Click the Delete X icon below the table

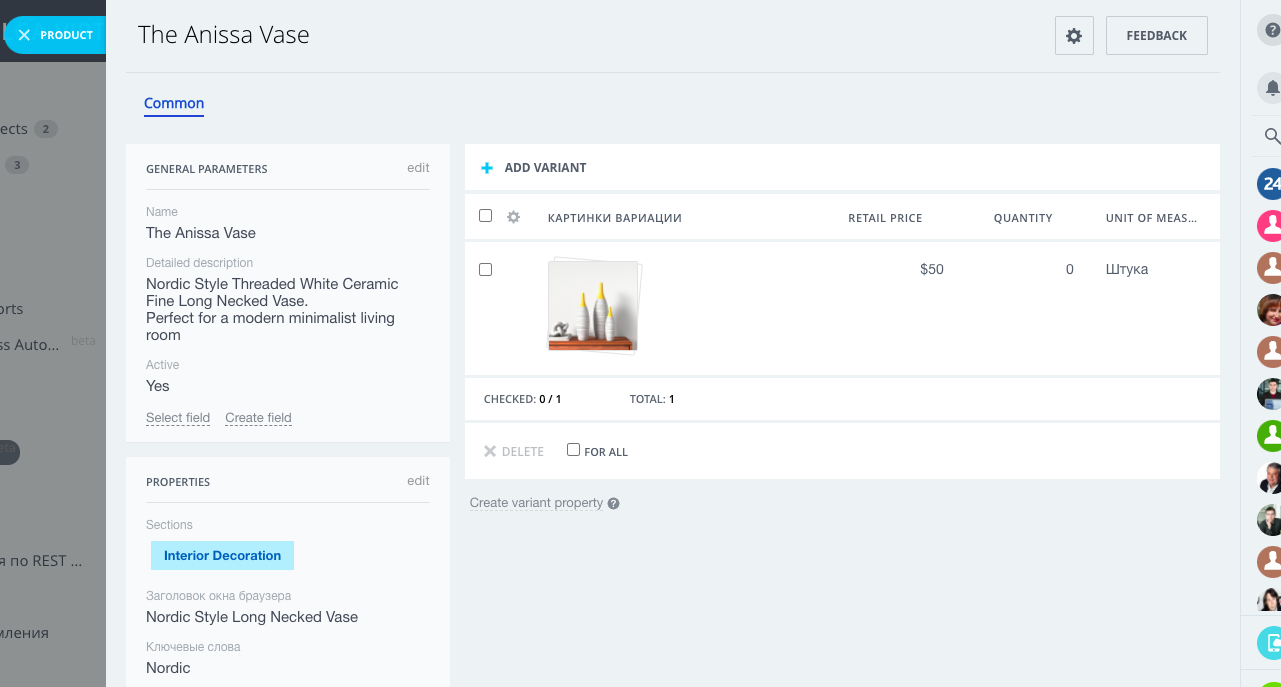pyautogui.click(x=490, y=451)
